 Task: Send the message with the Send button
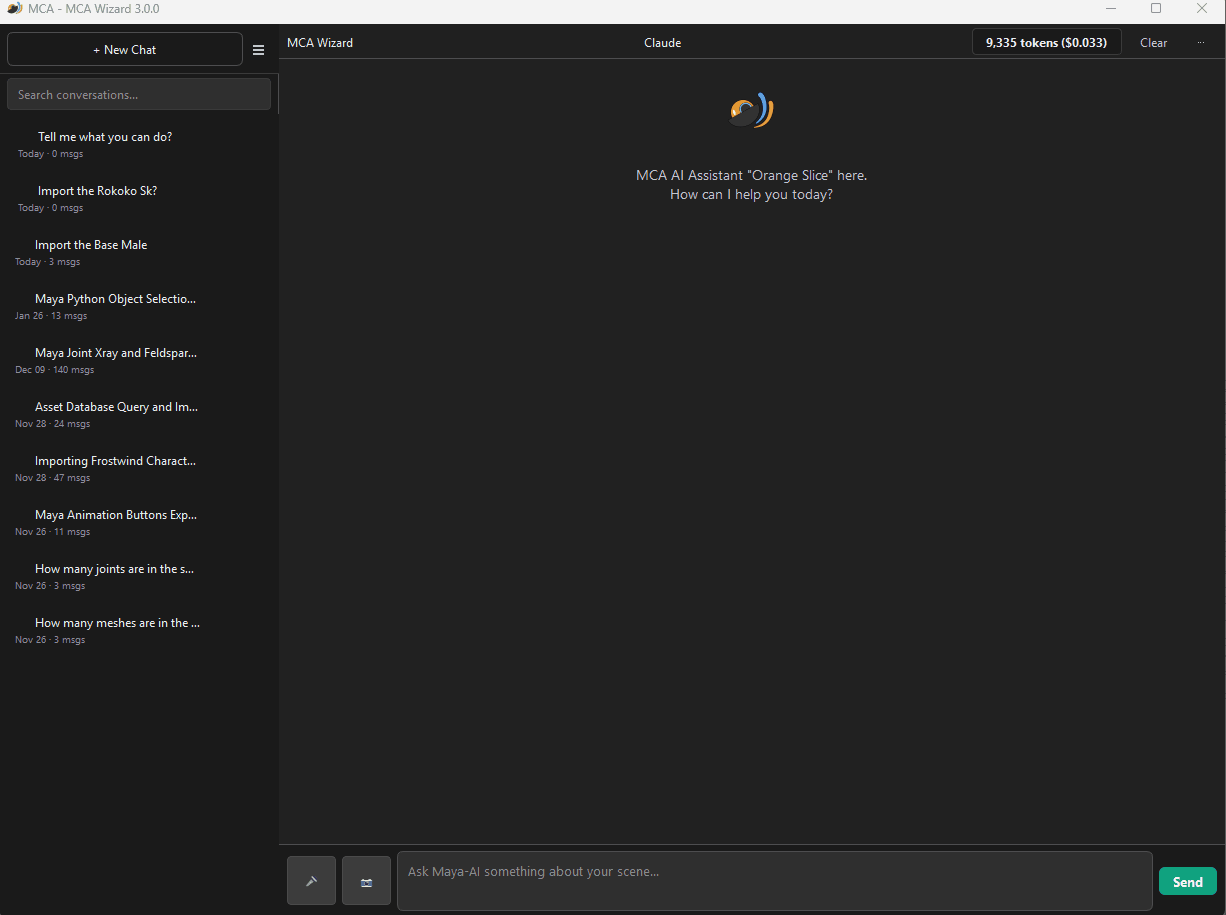click(x=1187, y=881)
